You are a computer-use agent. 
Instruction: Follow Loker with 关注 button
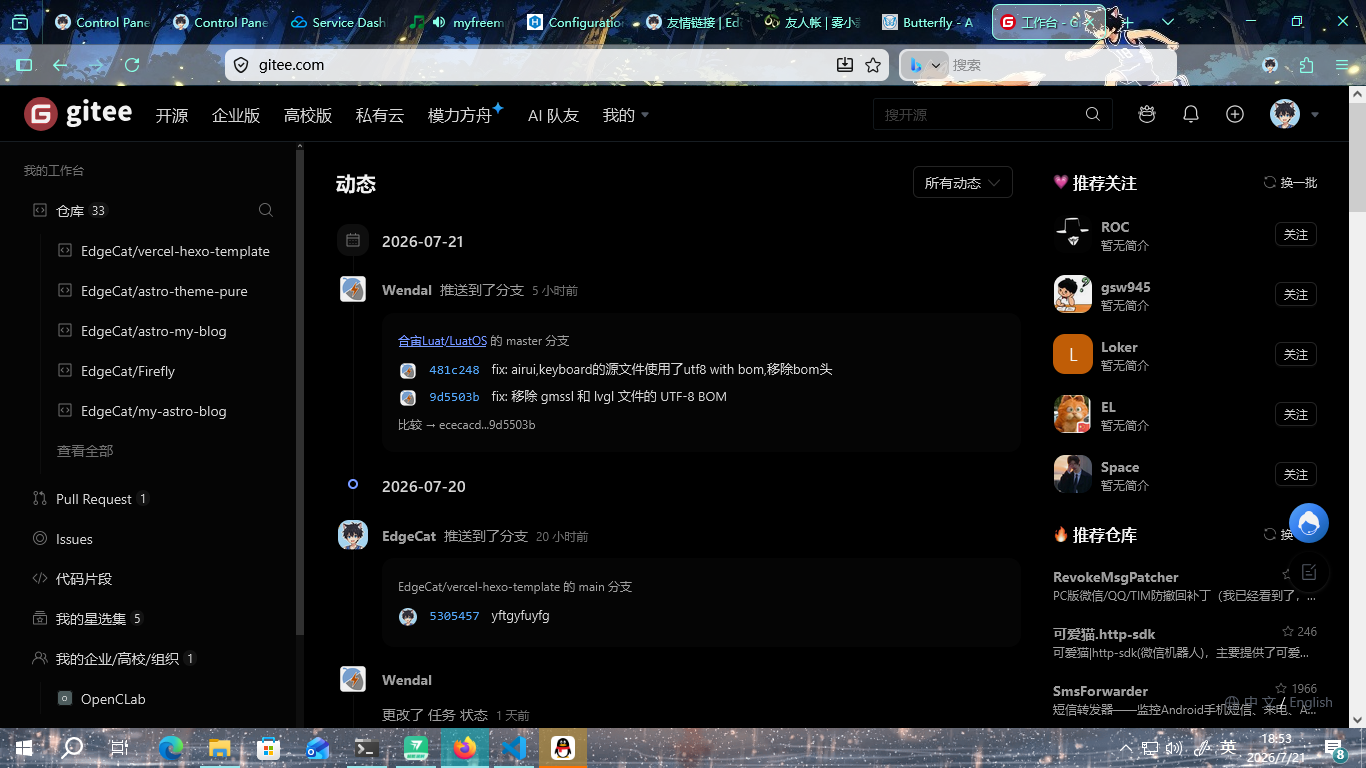click(x=1296, y=354)
